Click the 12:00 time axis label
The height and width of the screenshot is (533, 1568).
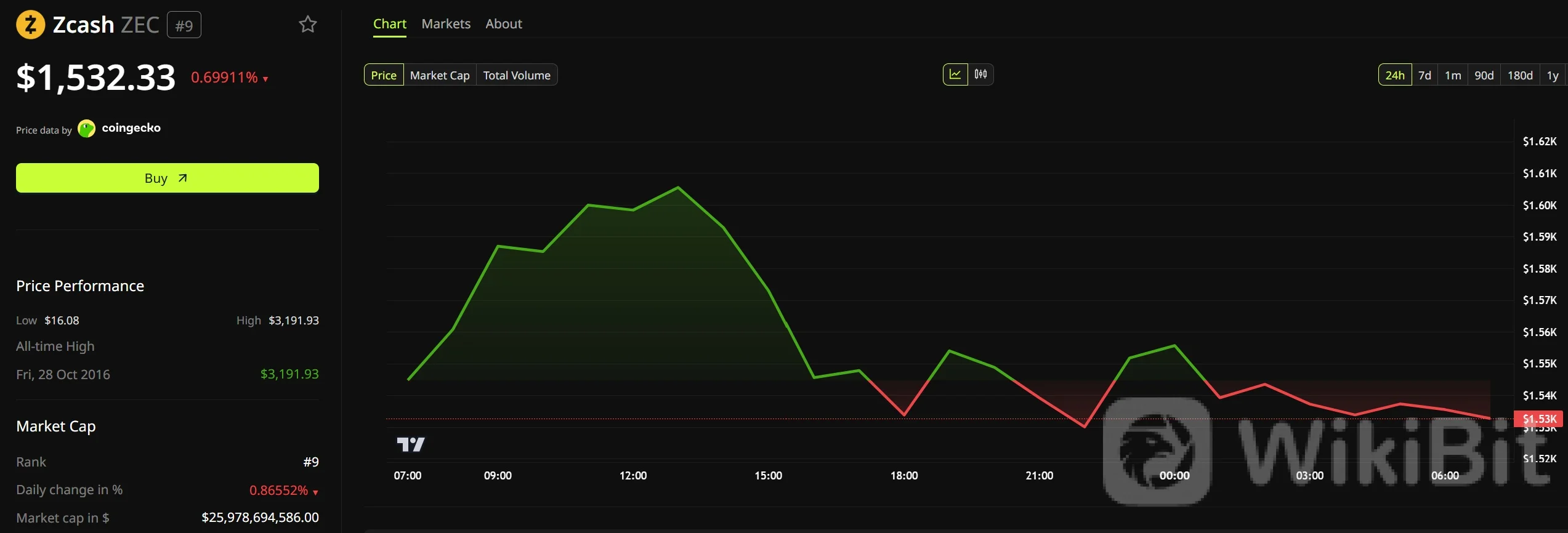point(633,476)
